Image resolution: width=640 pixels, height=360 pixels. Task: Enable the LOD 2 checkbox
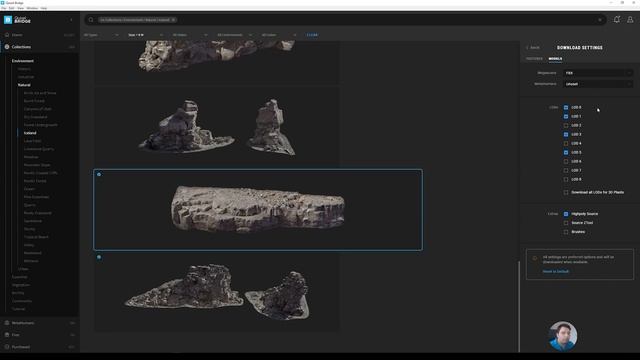point(566,125)
